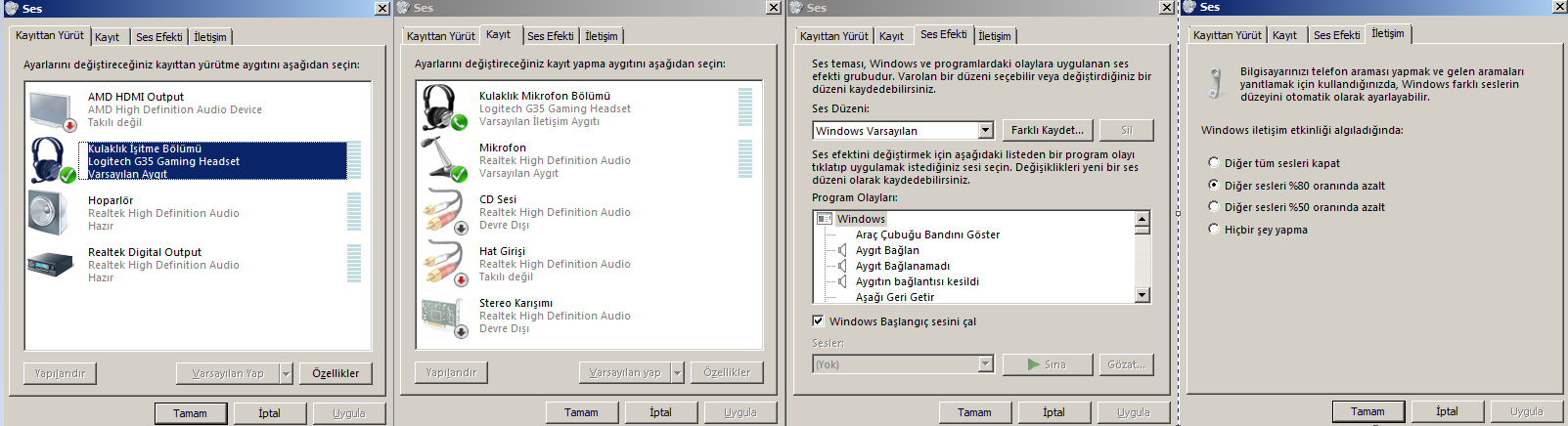Select the Mikrofon recording device icon
Viewport: 1568px width, 426px height.
tap(444, 160)
